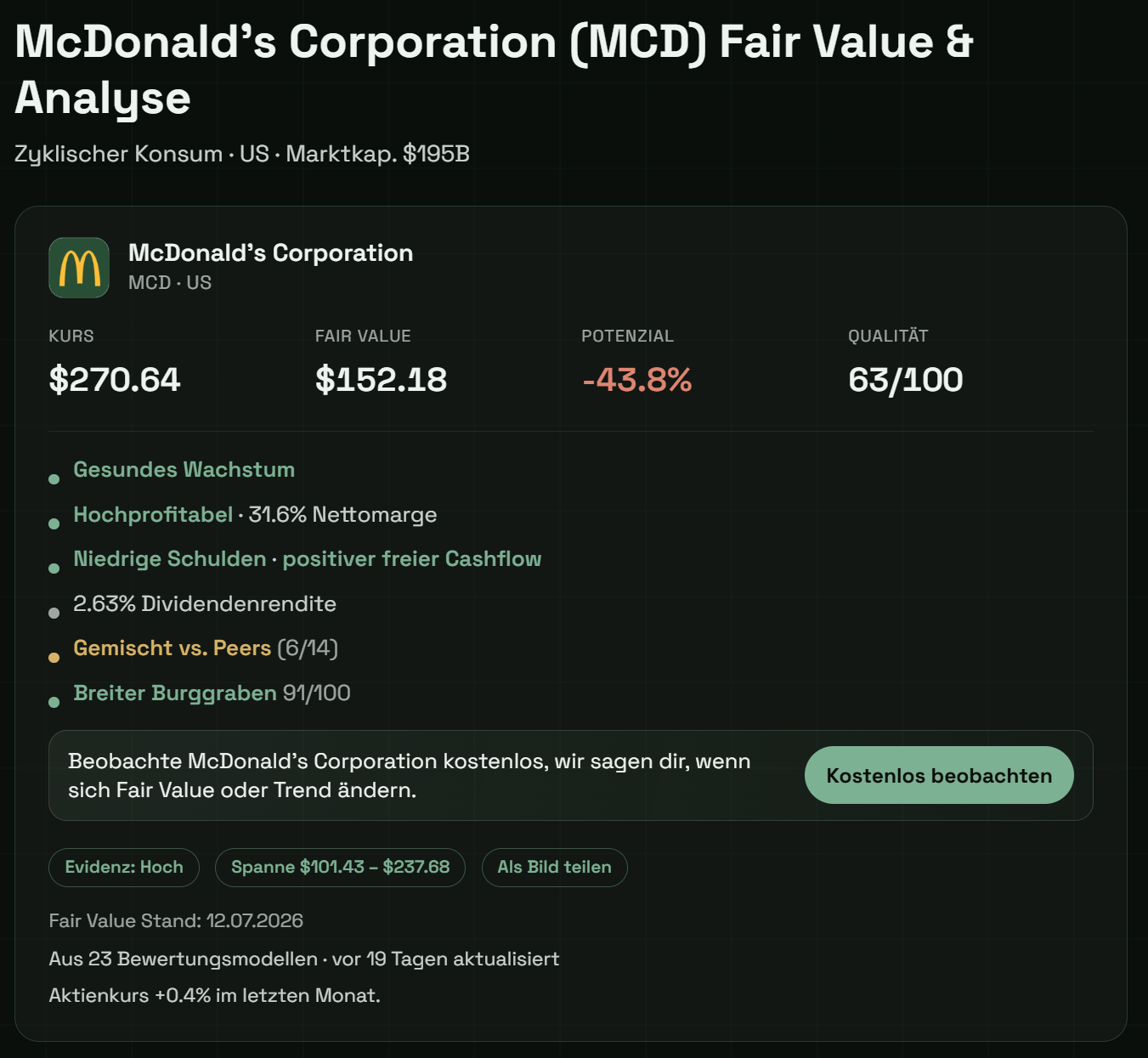The height and width of the screenshot is (1058, 1148).
Task: Click the McDonald's Corporation company name heading
Action: [x=270, y=253]
